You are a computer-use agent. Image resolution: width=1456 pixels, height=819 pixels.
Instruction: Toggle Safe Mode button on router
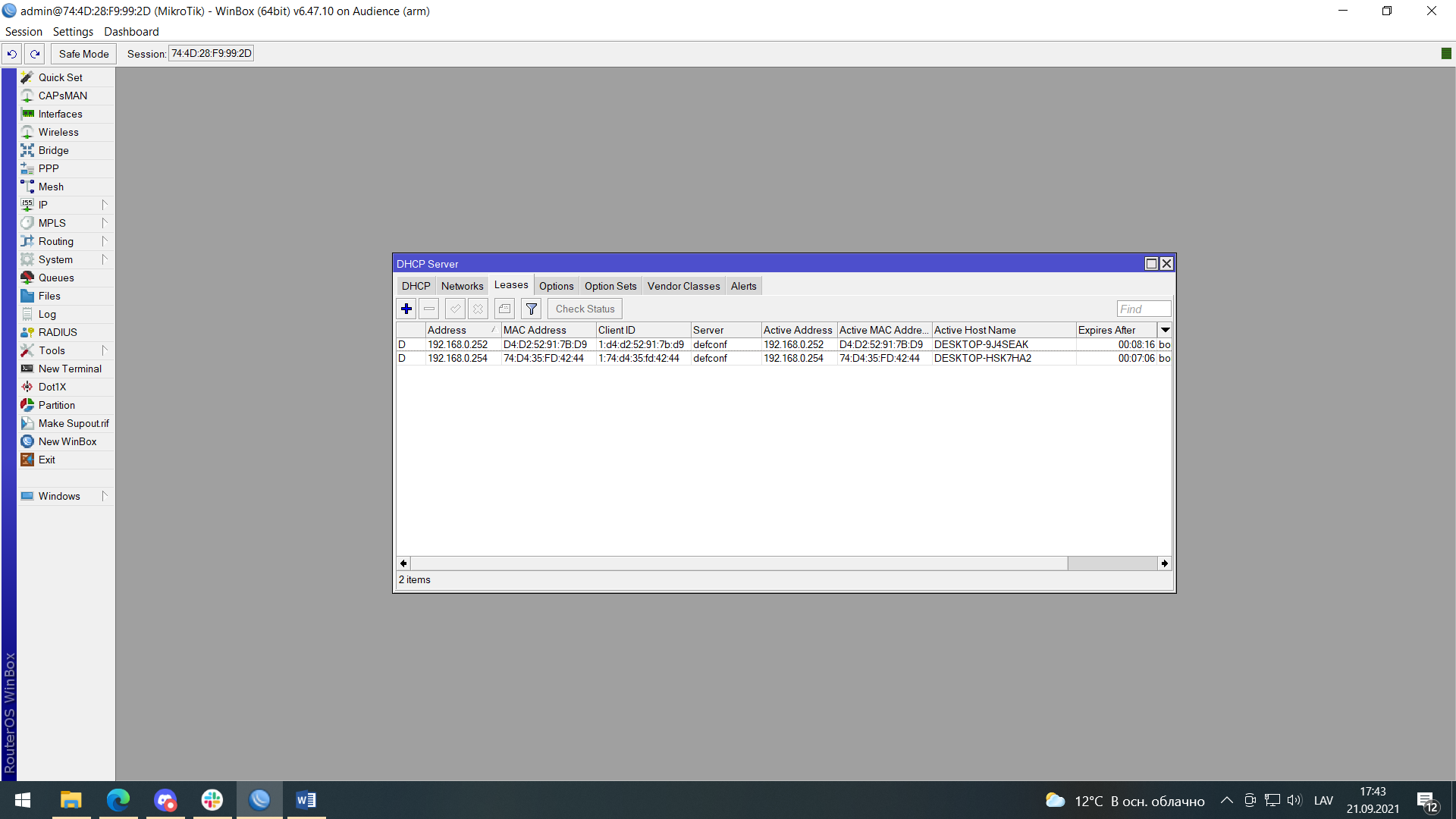(x=83, y=53)
